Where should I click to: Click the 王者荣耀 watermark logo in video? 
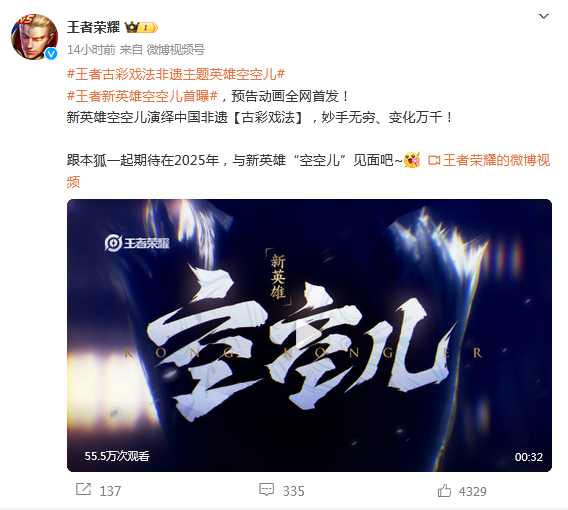(137, 243)
